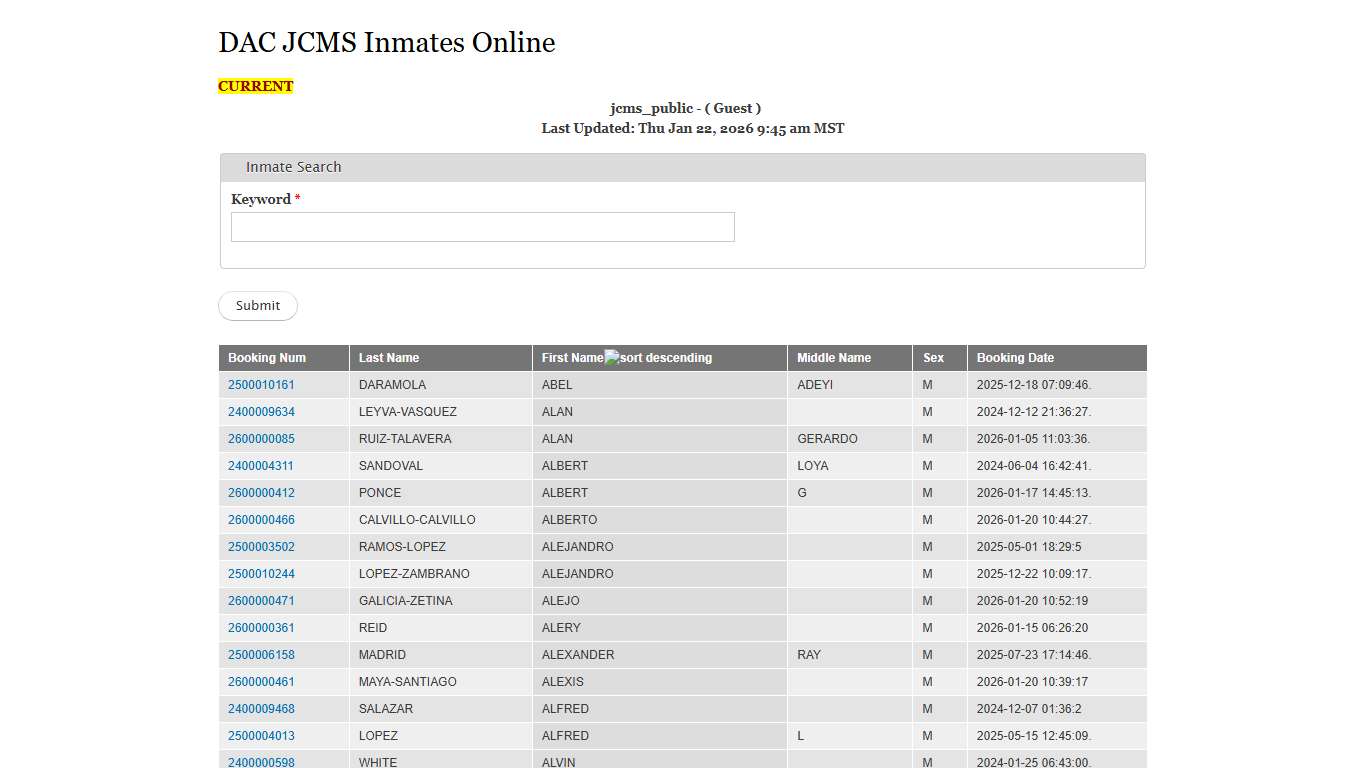Open booking 2600000412 for ALBERT PONCE

262,492
